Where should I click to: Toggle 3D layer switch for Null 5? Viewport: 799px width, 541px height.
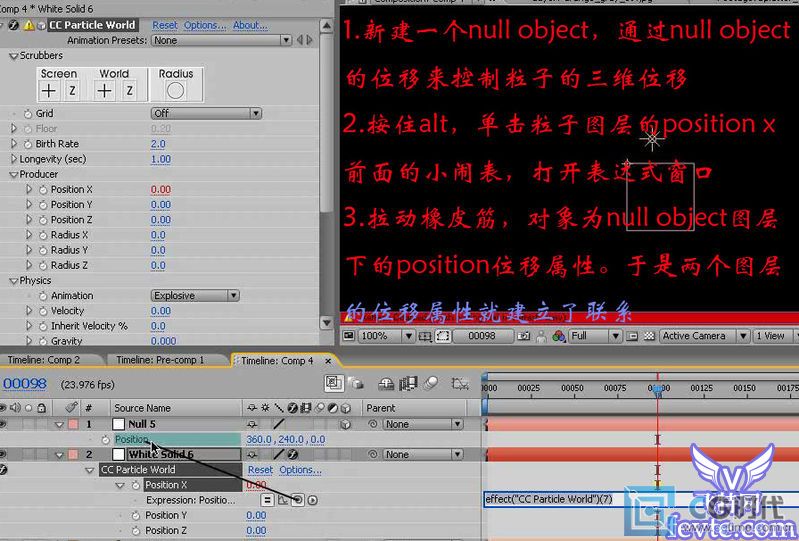click(x=345, y=424)
